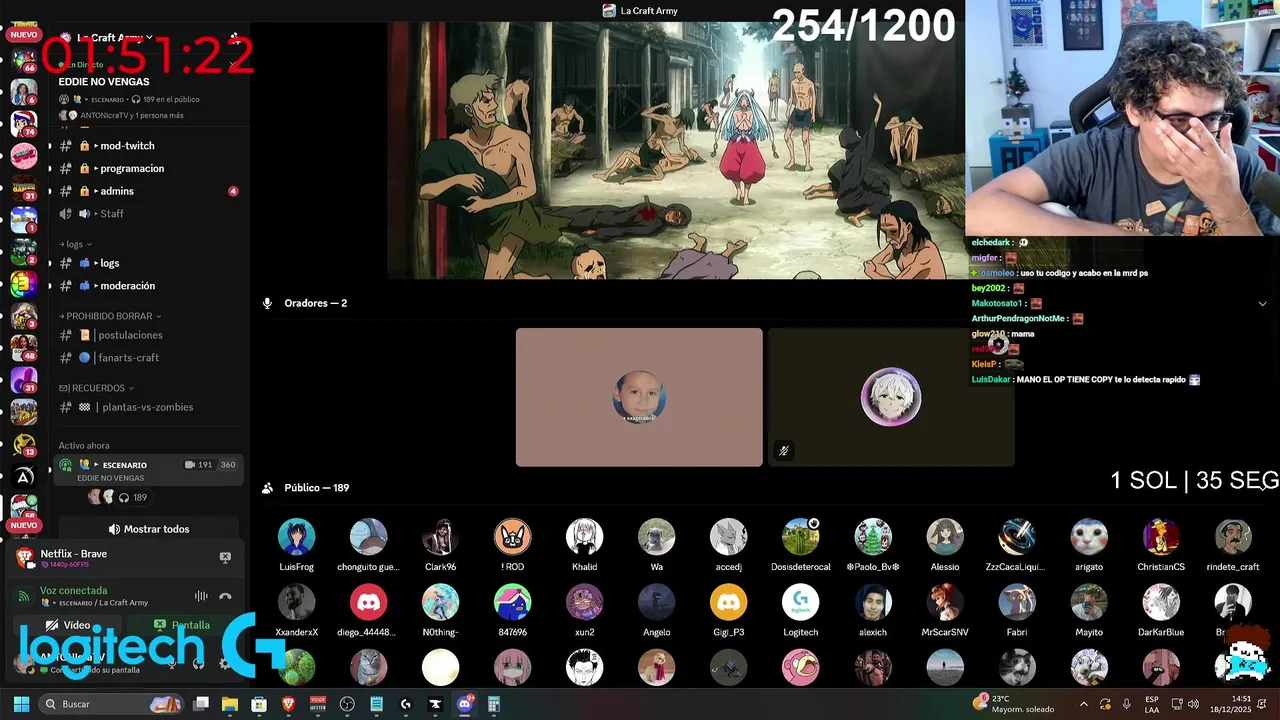Open the Calculator taskbar icon
Image resolution: width=1280 pixels, height=720 pixels.
click(493, 704)
